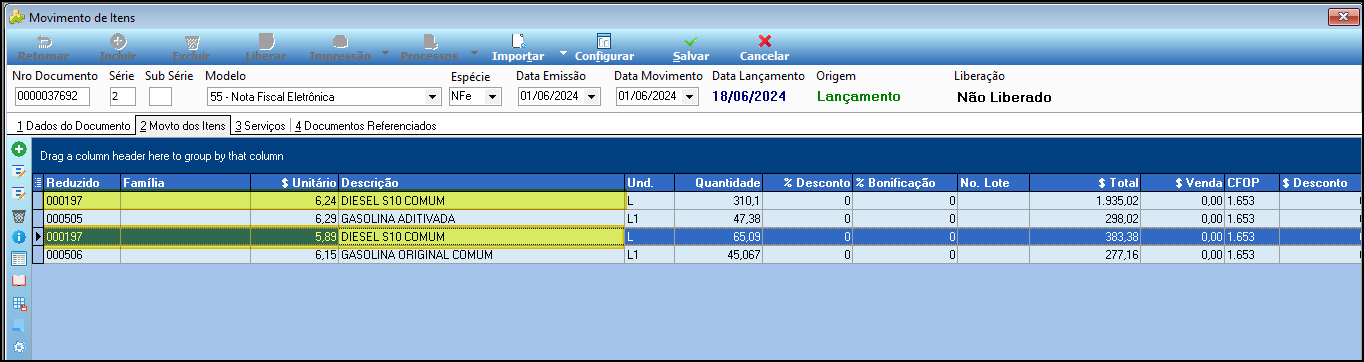Click the sidebar trash bin icon
Viewport: 1364px width, 362px height.
[18, 215]
